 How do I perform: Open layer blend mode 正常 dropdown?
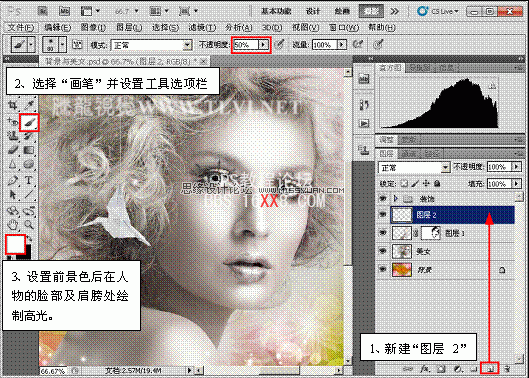[x=446, y=167]
